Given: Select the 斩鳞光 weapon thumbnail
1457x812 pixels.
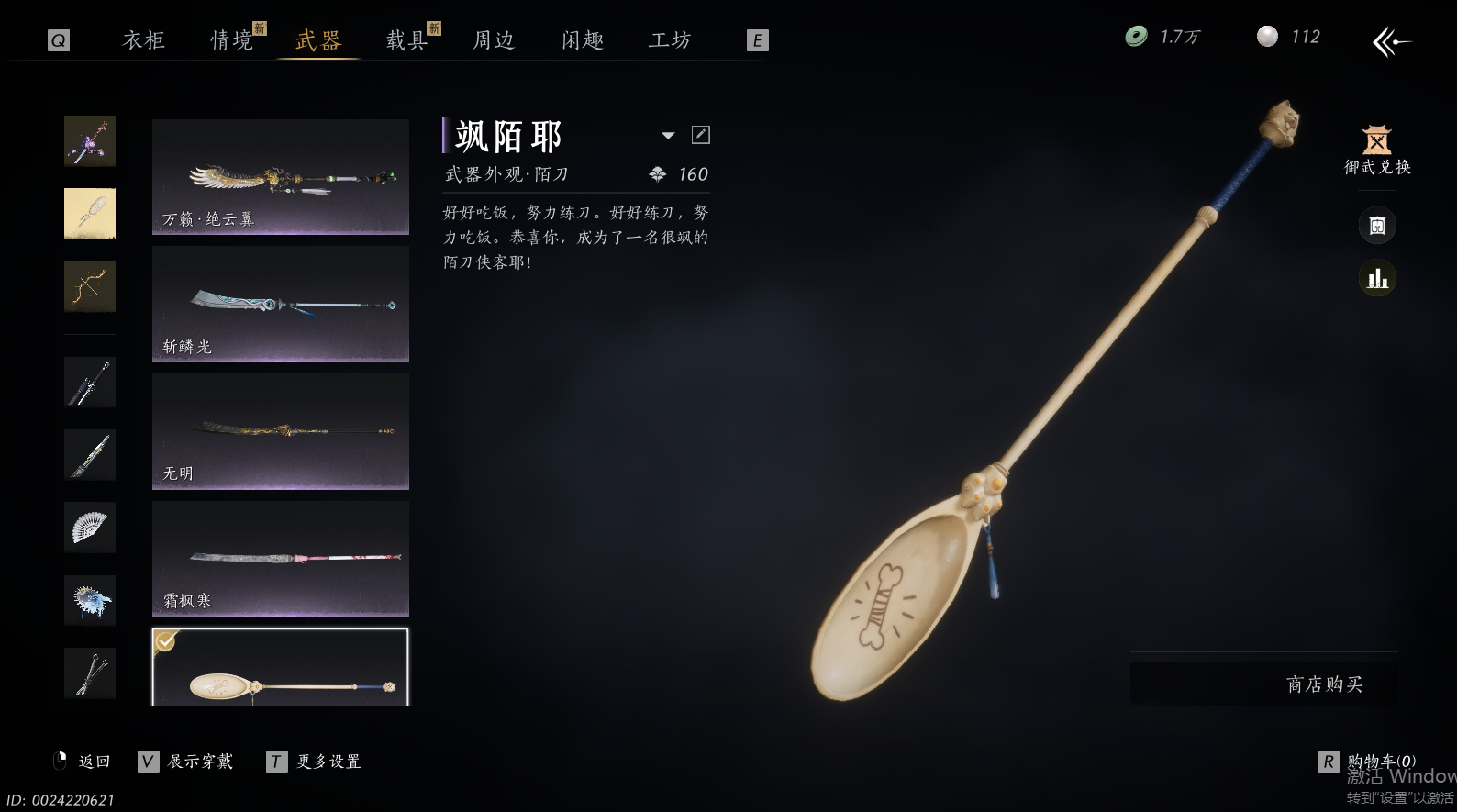Looking at the screenshot, I should pyautogui.click(x=281, y=304).
